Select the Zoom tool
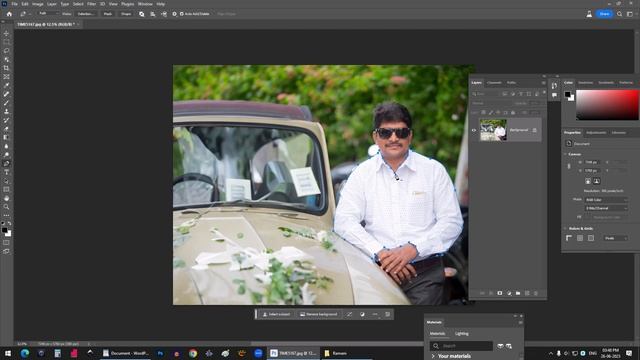640x360 pixels. [6, 207]
